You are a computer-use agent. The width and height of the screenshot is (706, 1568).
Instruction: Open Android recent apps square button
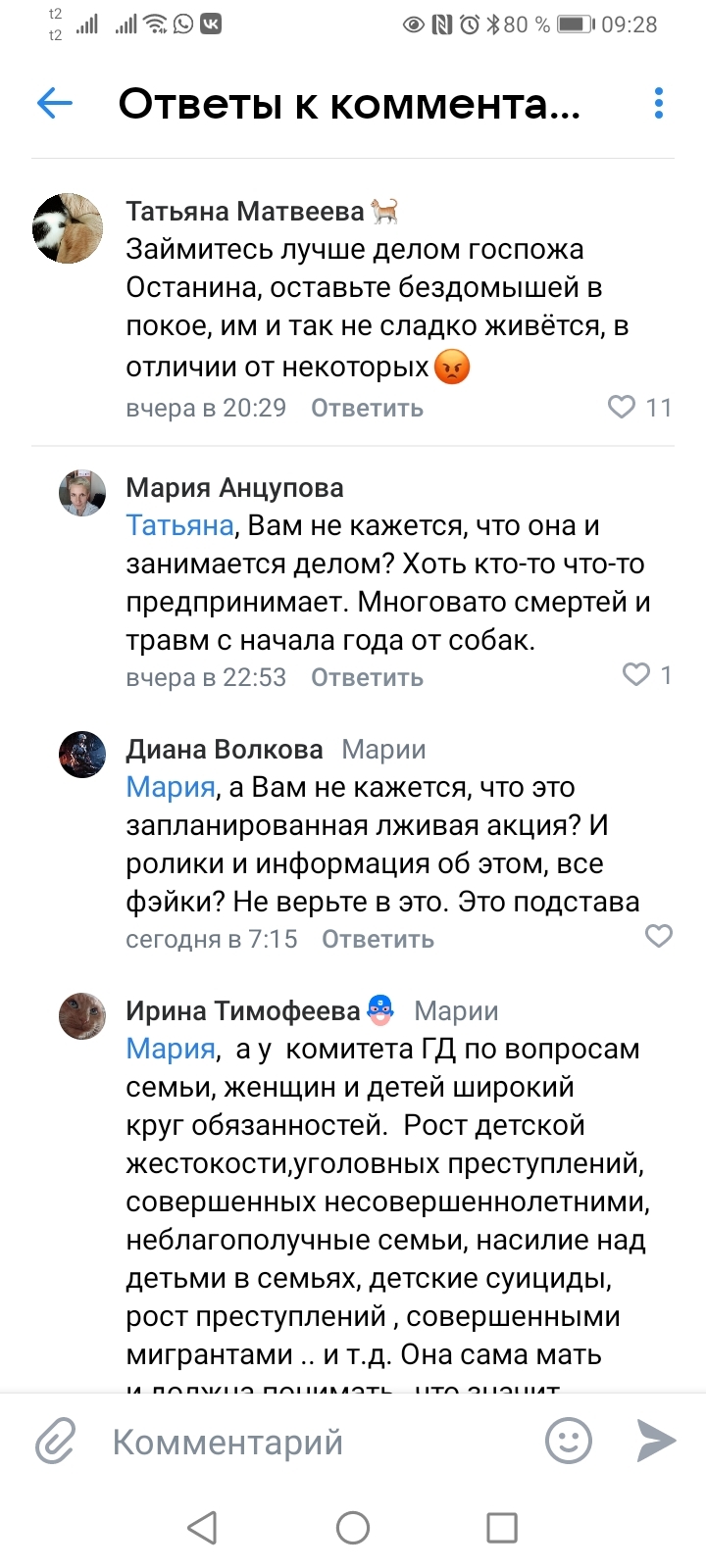point(502,1527)
